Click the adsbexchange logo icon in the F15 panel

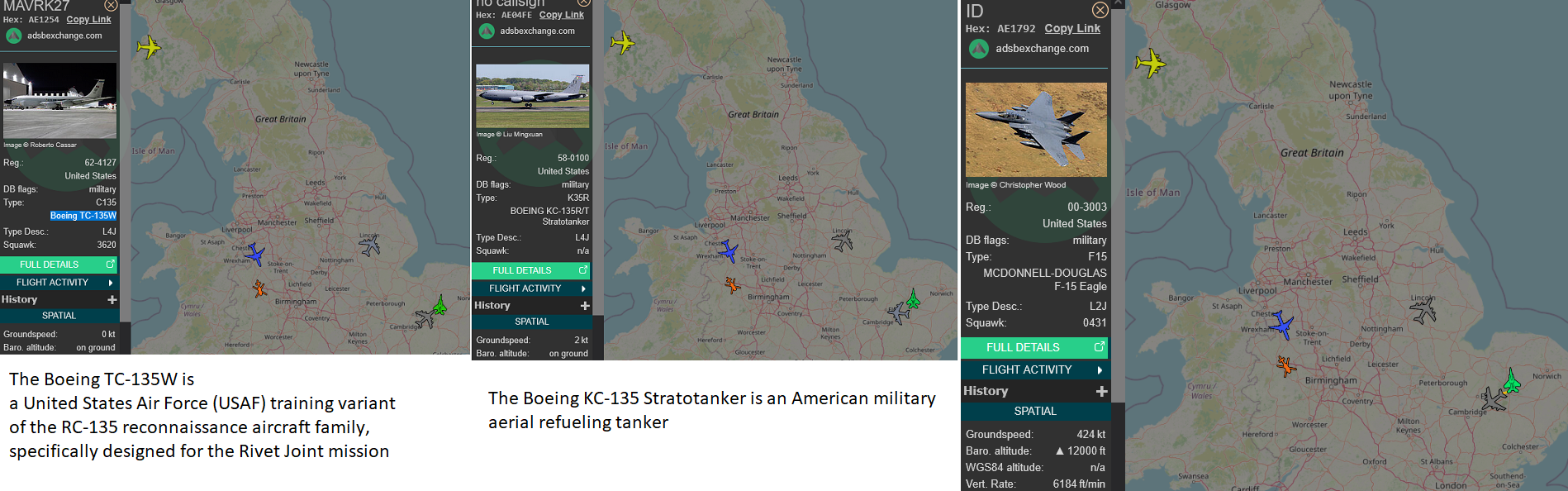(979, 49)
